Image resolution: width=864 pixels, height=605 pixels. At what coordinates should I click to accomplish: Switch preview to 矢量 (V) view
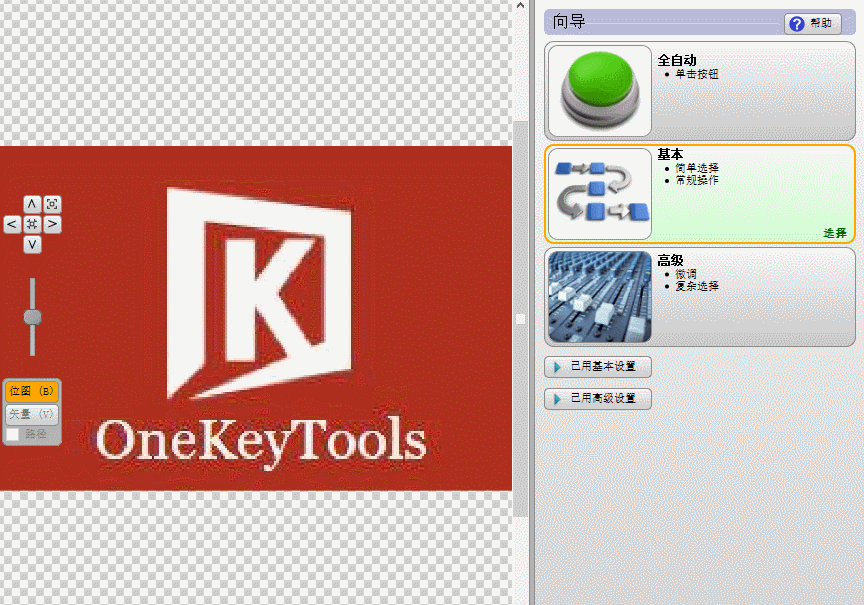(31, 414)
